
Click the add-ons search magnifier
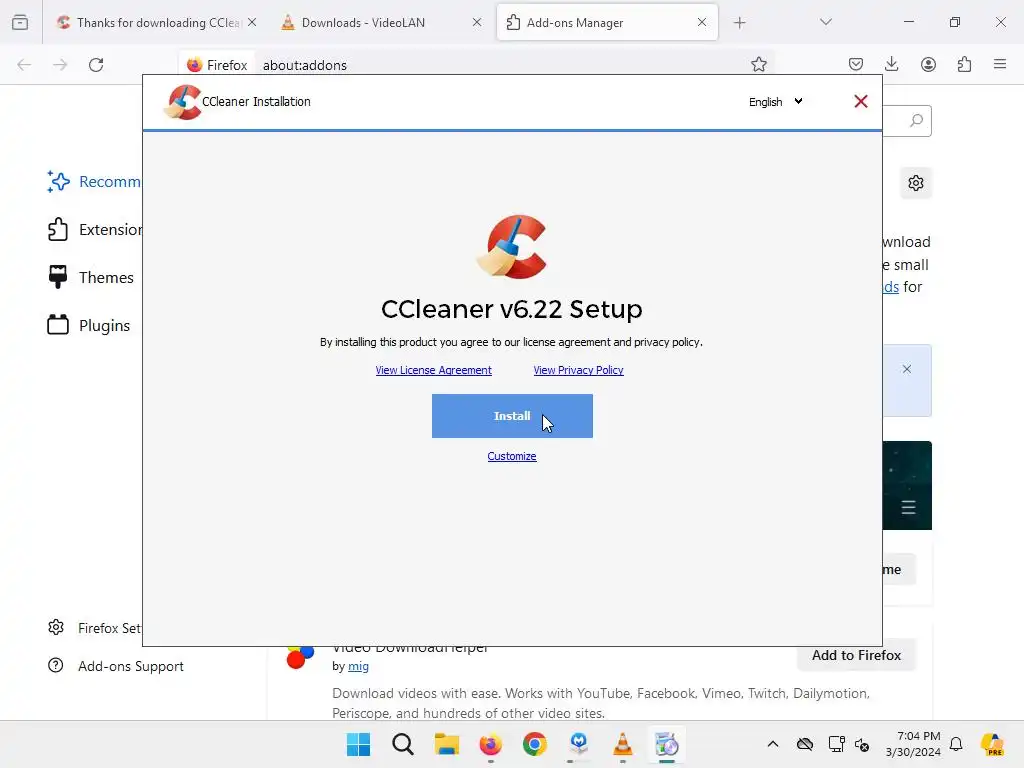tap(916, 120)
